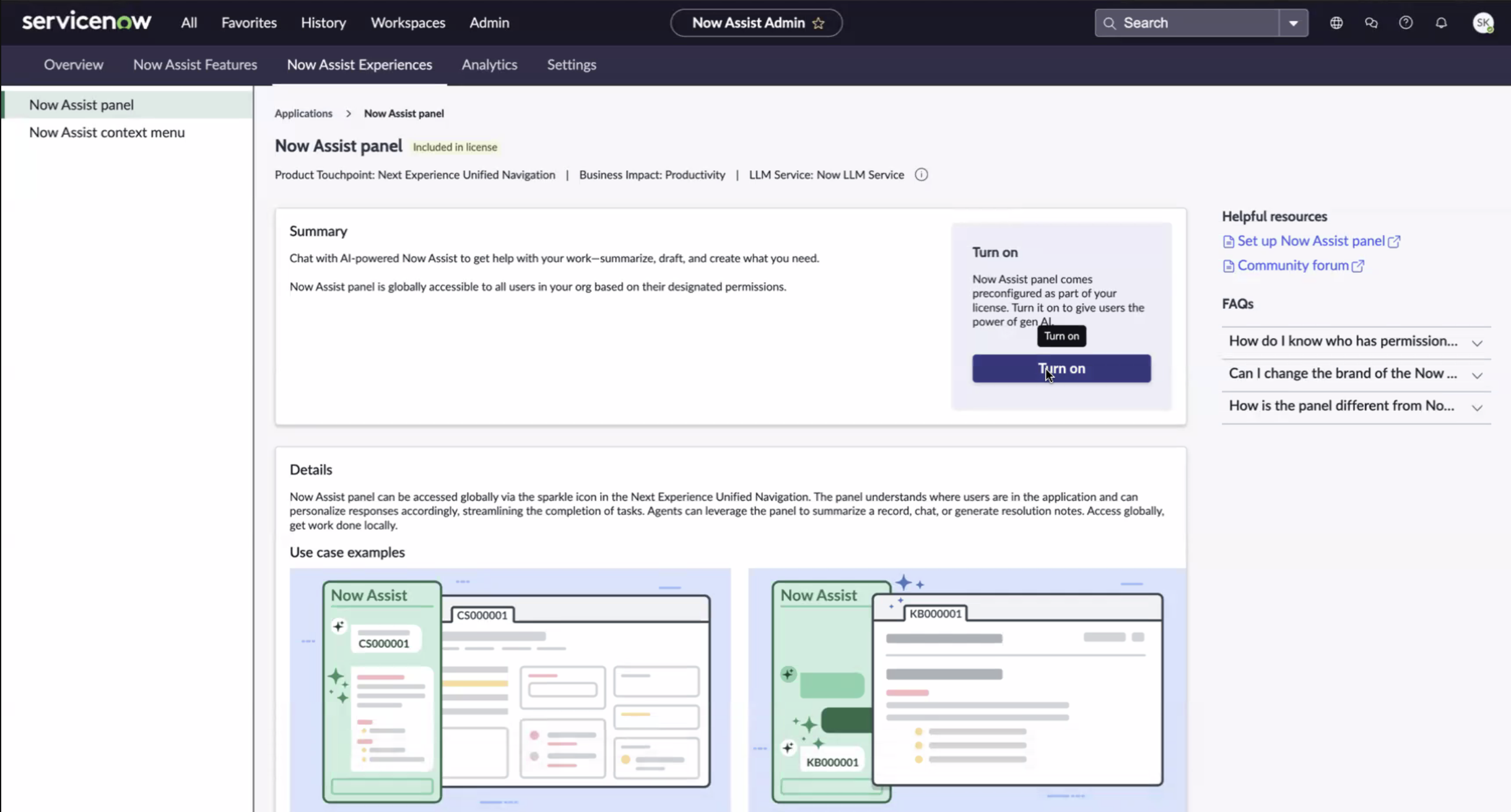Go to Applications breadcrumb
Screen dimensions: 1511x812
303,113
